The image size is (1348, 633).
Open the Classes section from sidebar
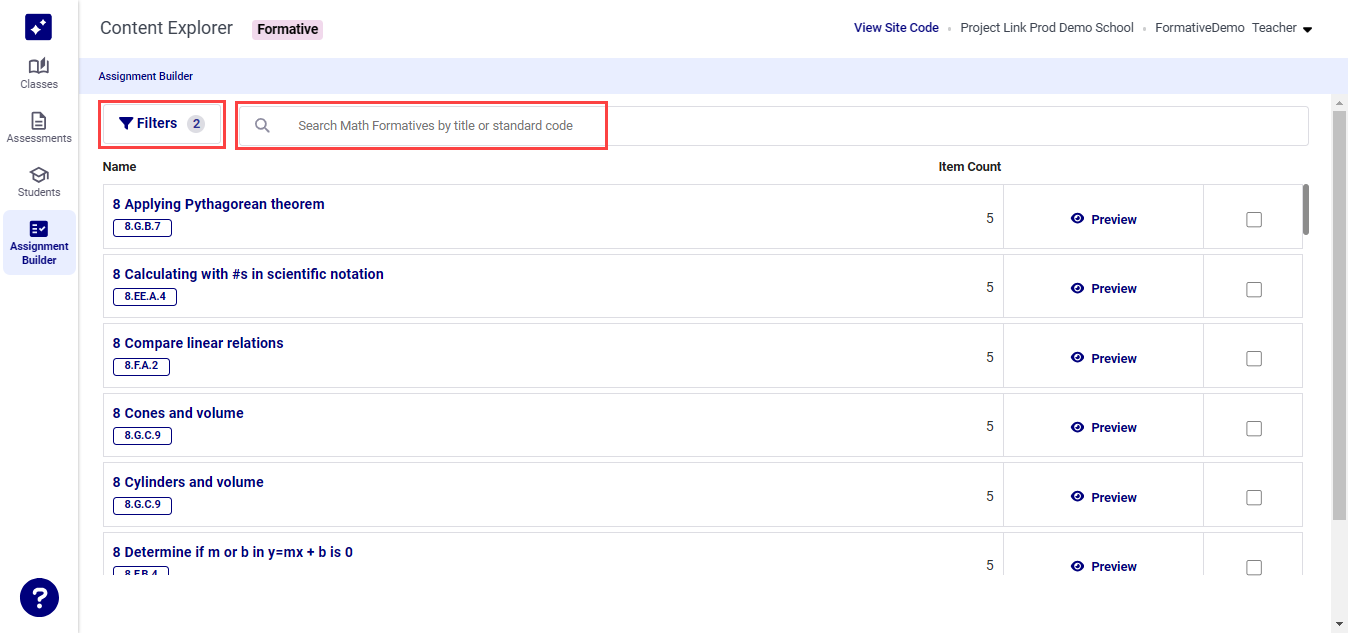pyautogui.click(x=38, y=72)
